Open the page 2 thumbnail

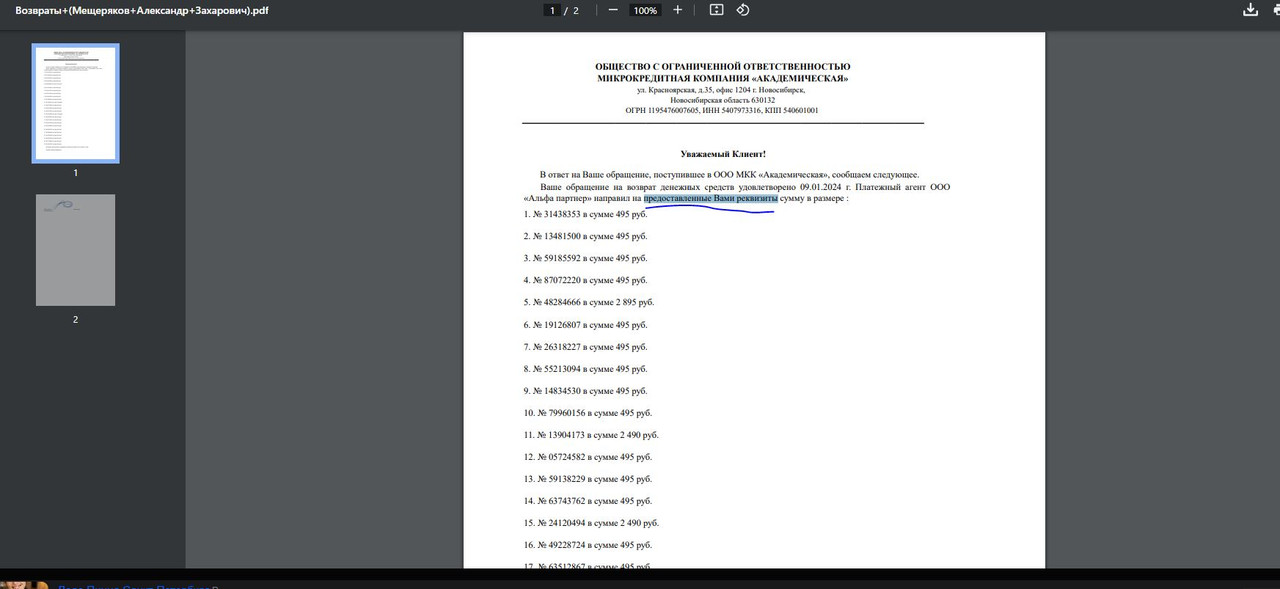[75, 250]
